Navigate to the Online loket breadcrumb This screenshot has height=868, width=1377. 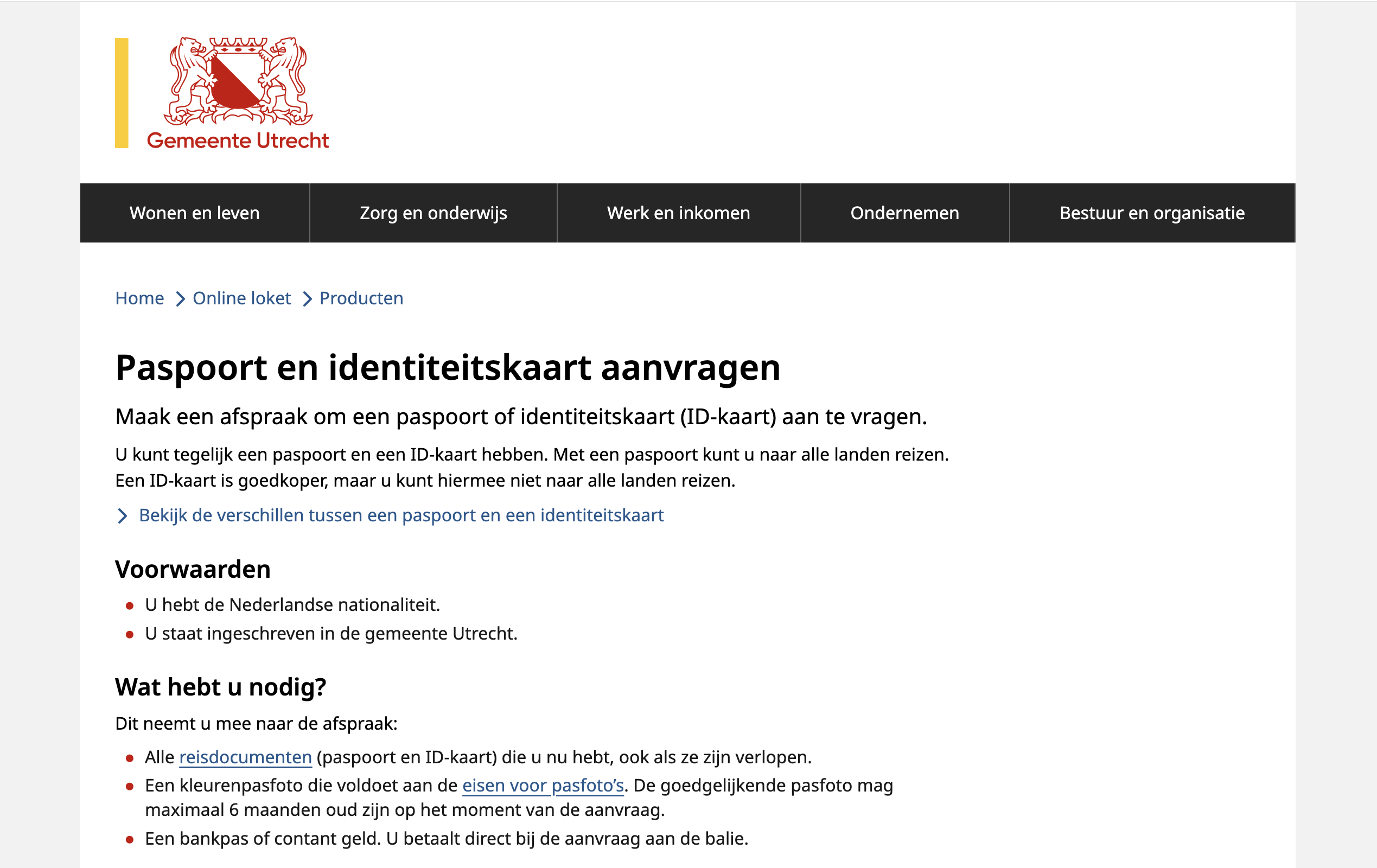coord(241,298)
